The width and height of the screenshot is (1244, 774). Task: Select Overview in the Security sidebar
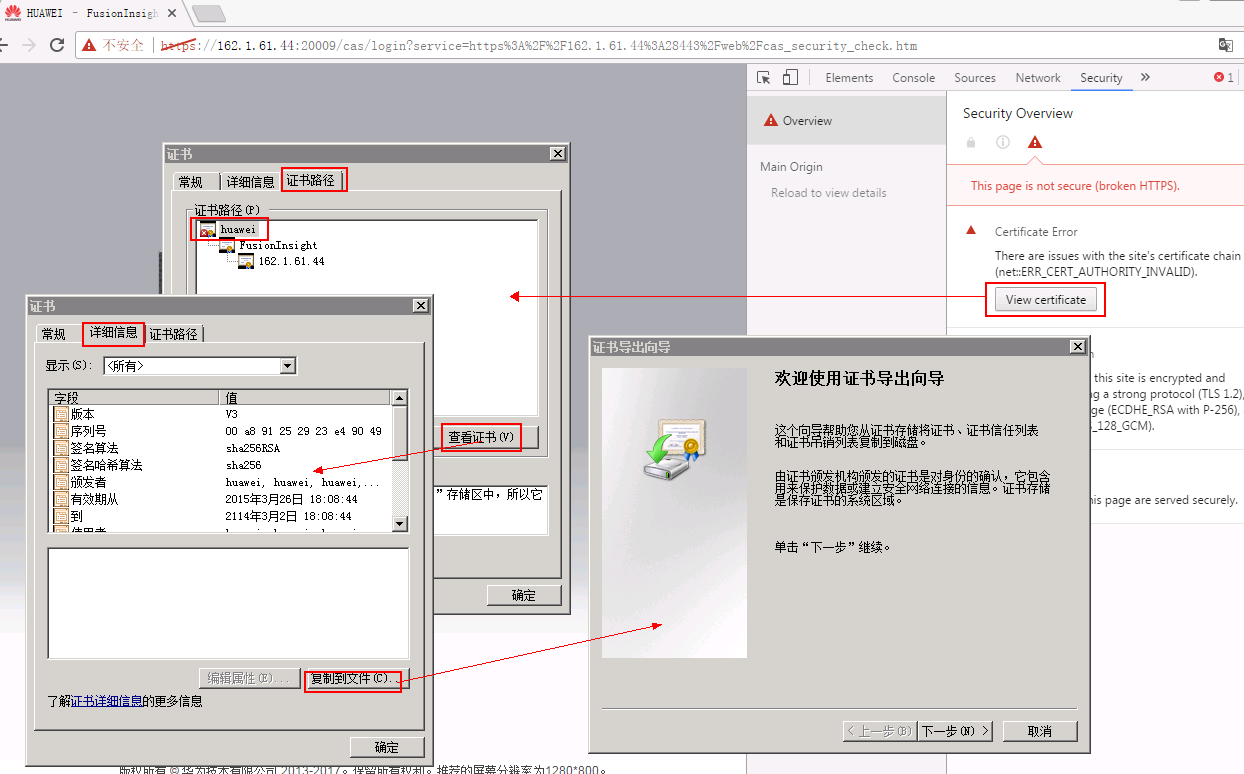(846, 121)
